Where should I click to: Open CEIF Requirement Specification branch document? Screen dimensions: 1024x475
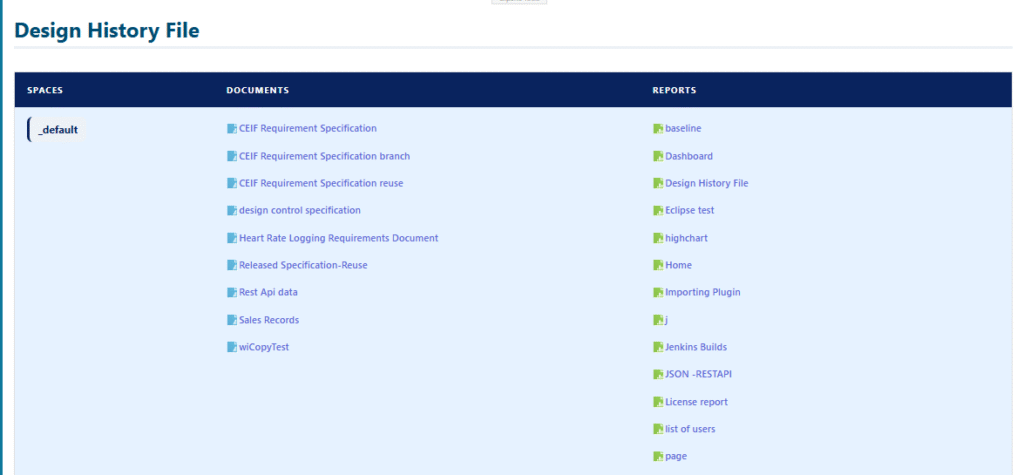(x=324, y=156)
